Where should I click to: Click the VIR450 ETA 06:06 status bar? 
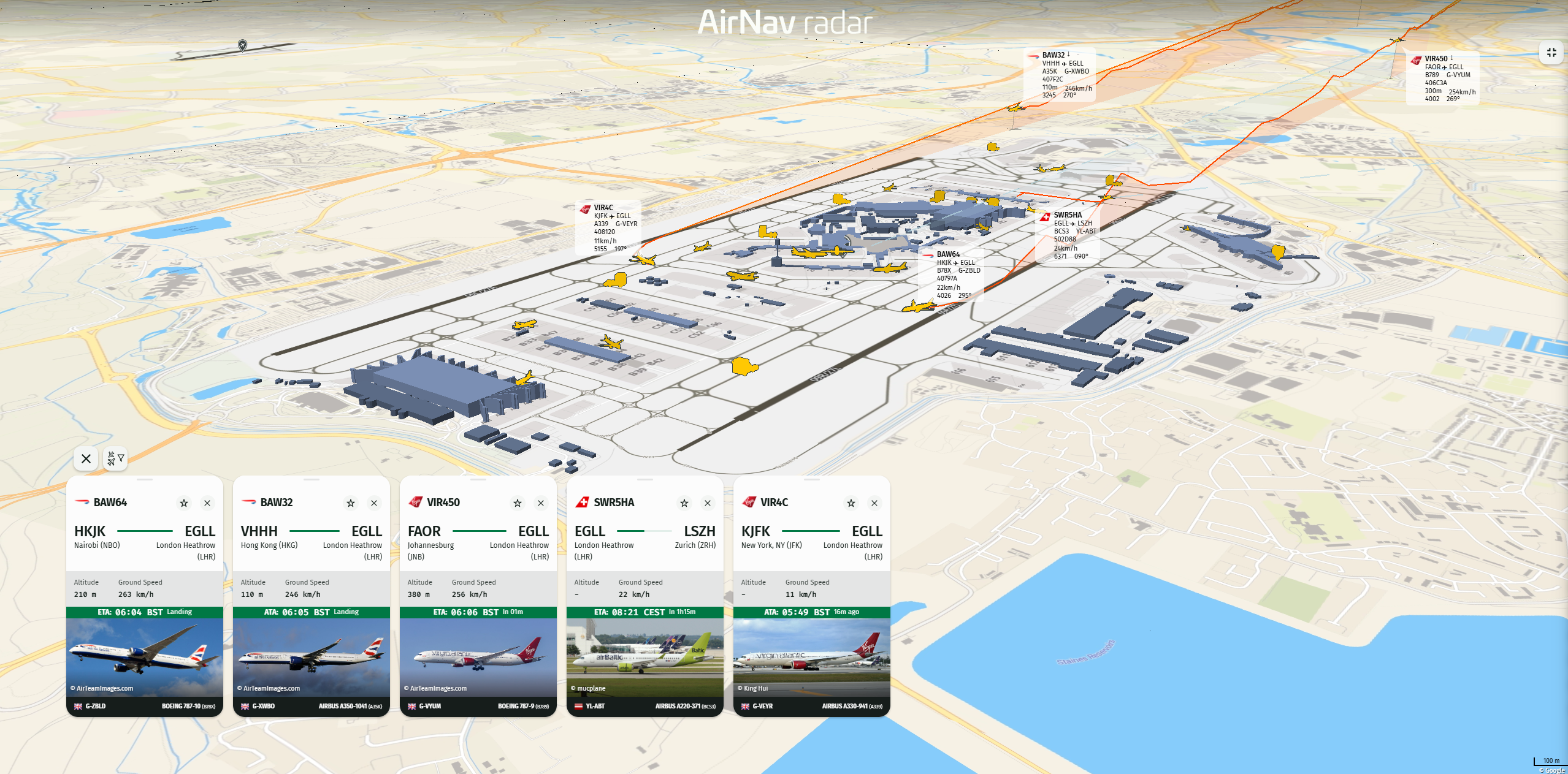[x=478, y=612]
